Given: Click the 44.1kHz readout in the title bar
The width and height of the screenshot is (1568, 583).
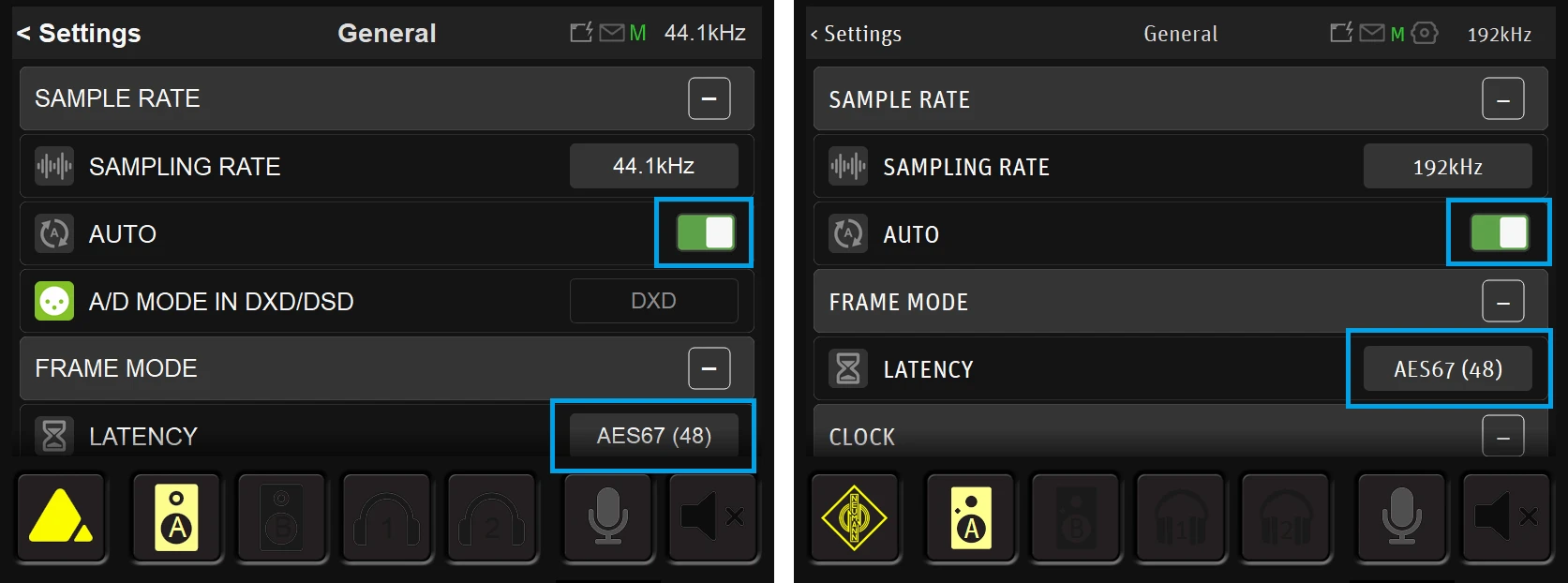Looking at the screenshot, I should [x=705, y=33].
